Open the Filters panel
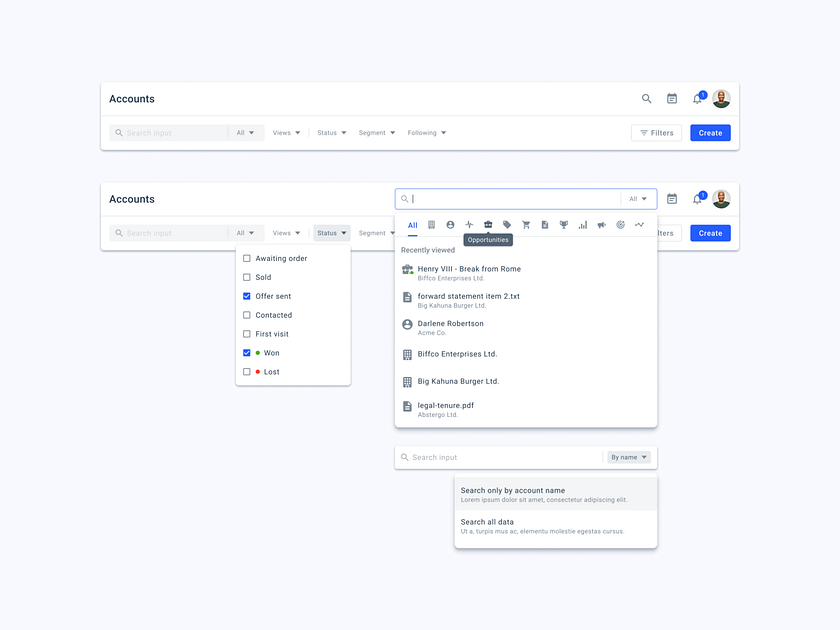The height and width of the screenshot is (630, 840). click(x=656, y=132)
